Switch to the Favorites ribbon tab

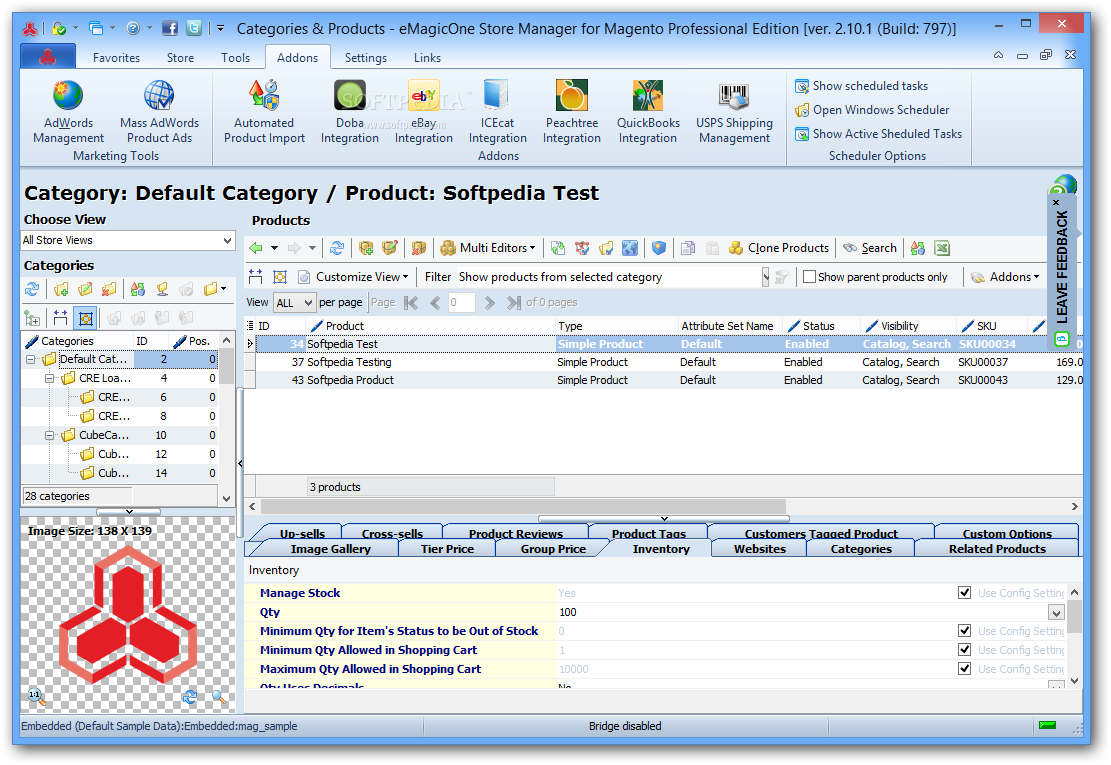coord(116,57)
